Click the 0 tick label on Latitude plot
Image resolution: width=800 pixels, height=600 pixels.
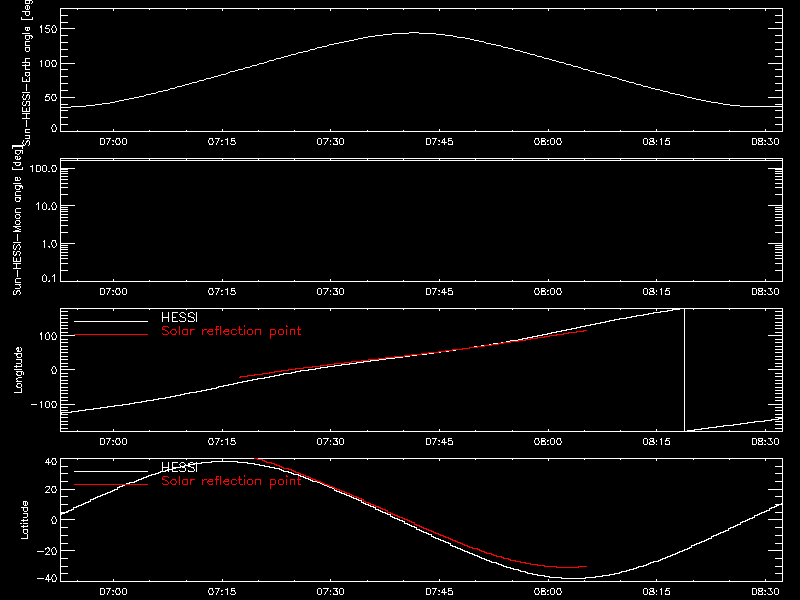[x=54, y=520]
